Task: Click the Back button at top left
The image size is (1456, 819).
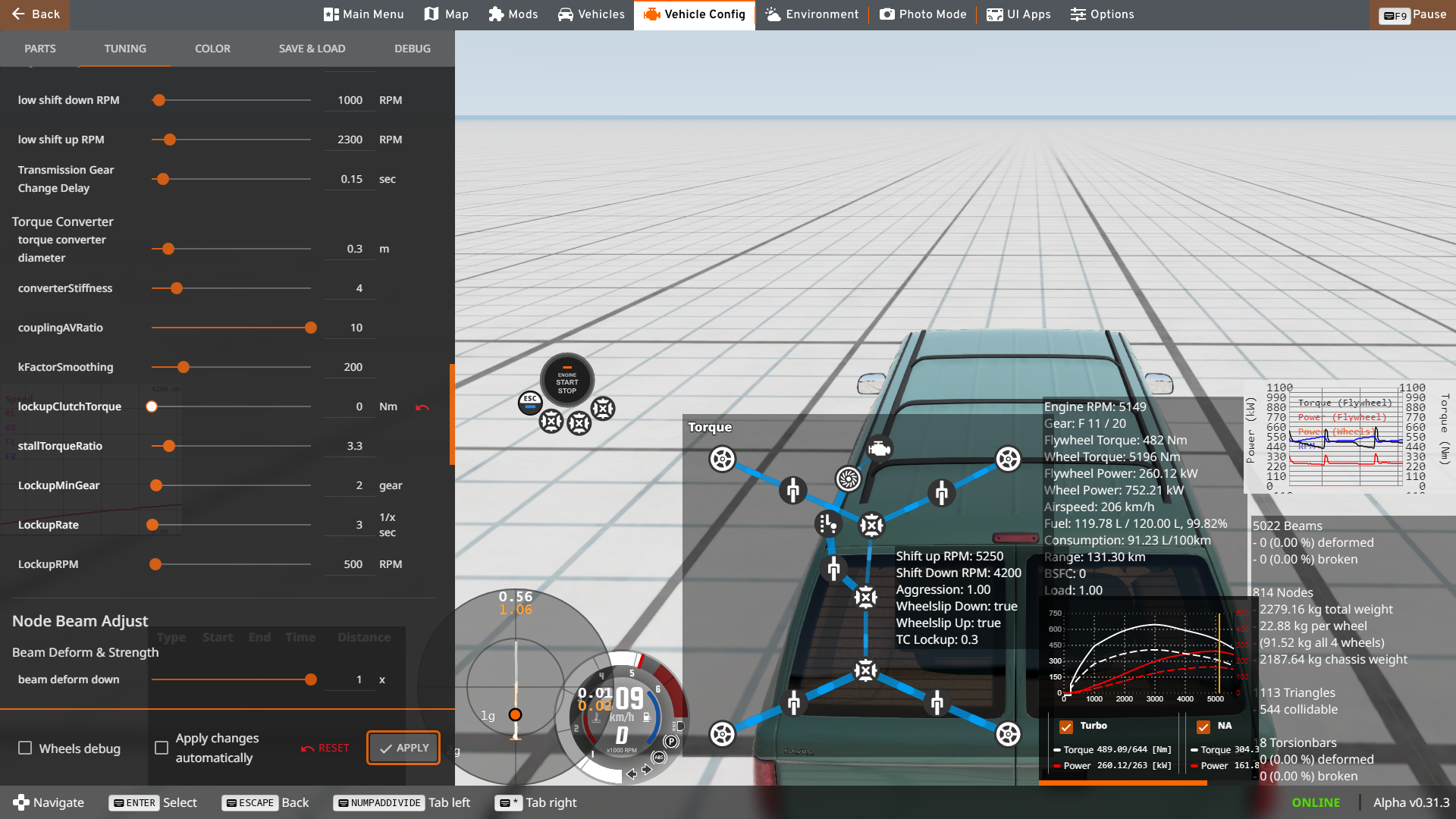Action: pos(35,14)
